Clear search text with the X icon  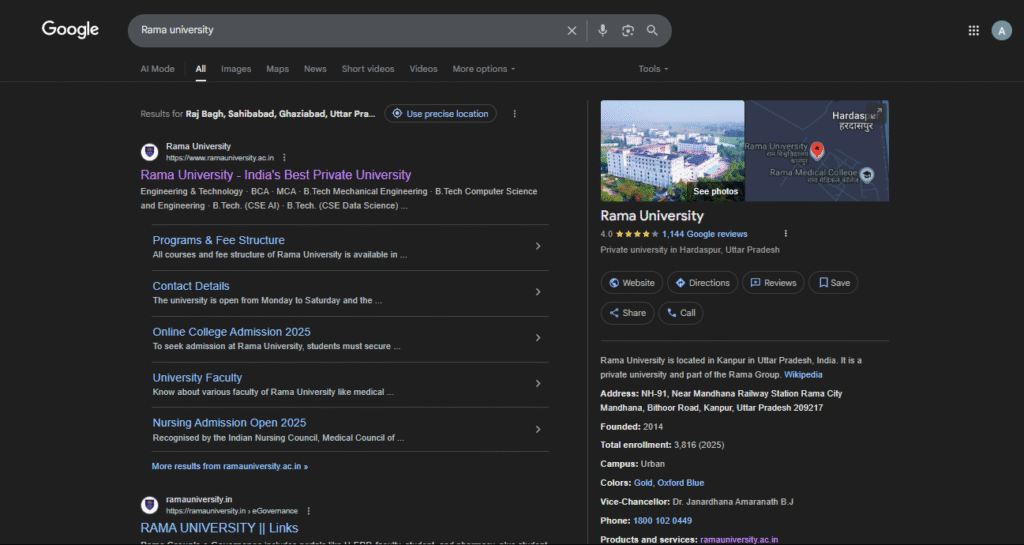572,31
